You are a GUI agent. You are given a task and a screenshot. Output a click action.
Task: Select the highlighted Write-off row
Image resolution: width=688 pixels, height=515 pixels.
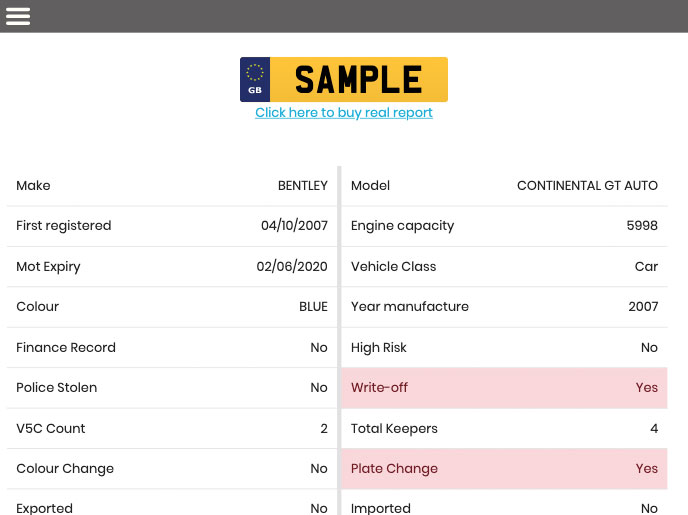pyautogui.click(x=504, y=388)
